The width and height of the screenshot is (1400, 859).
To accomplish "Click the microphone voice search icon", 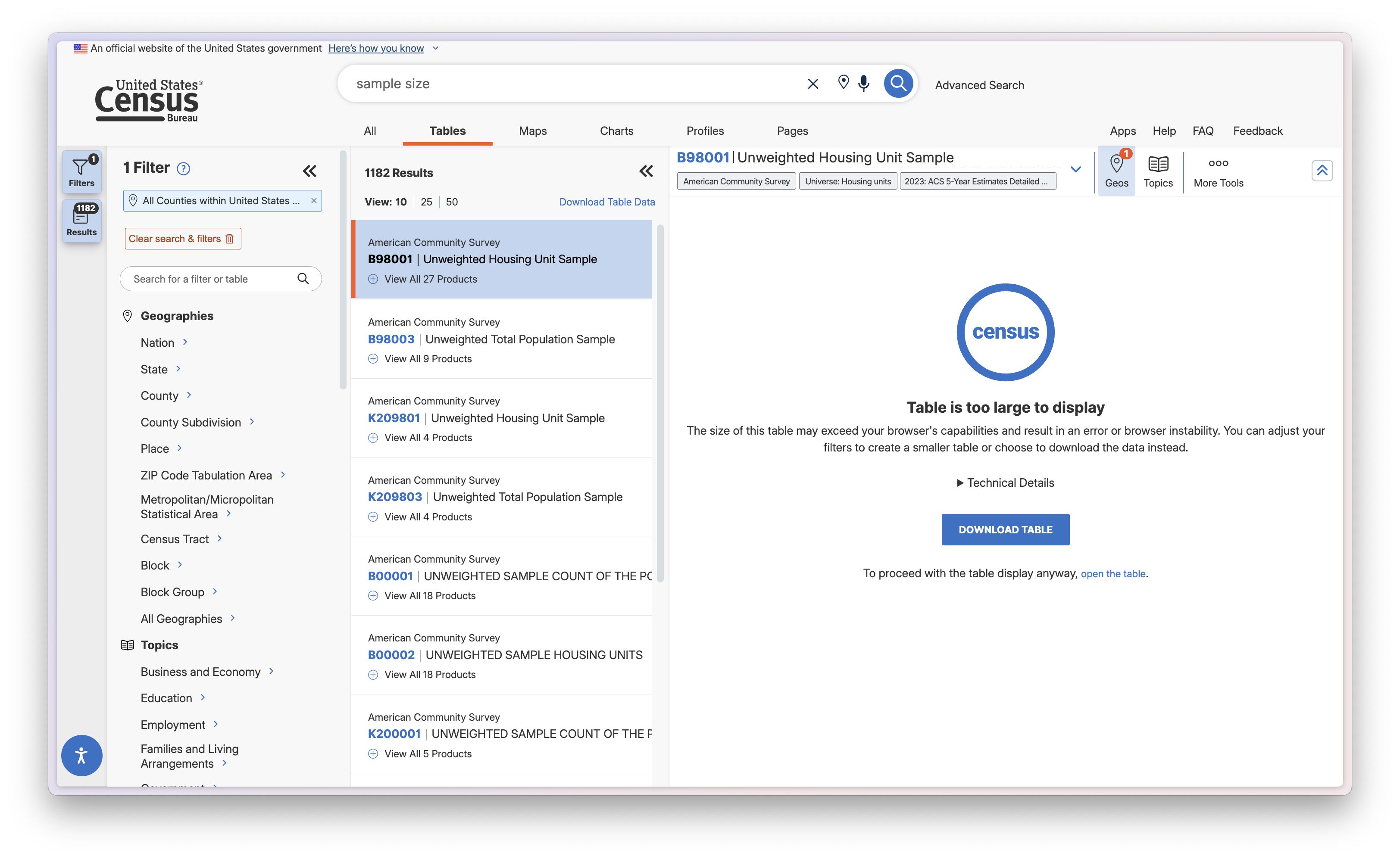I will 863,84.
